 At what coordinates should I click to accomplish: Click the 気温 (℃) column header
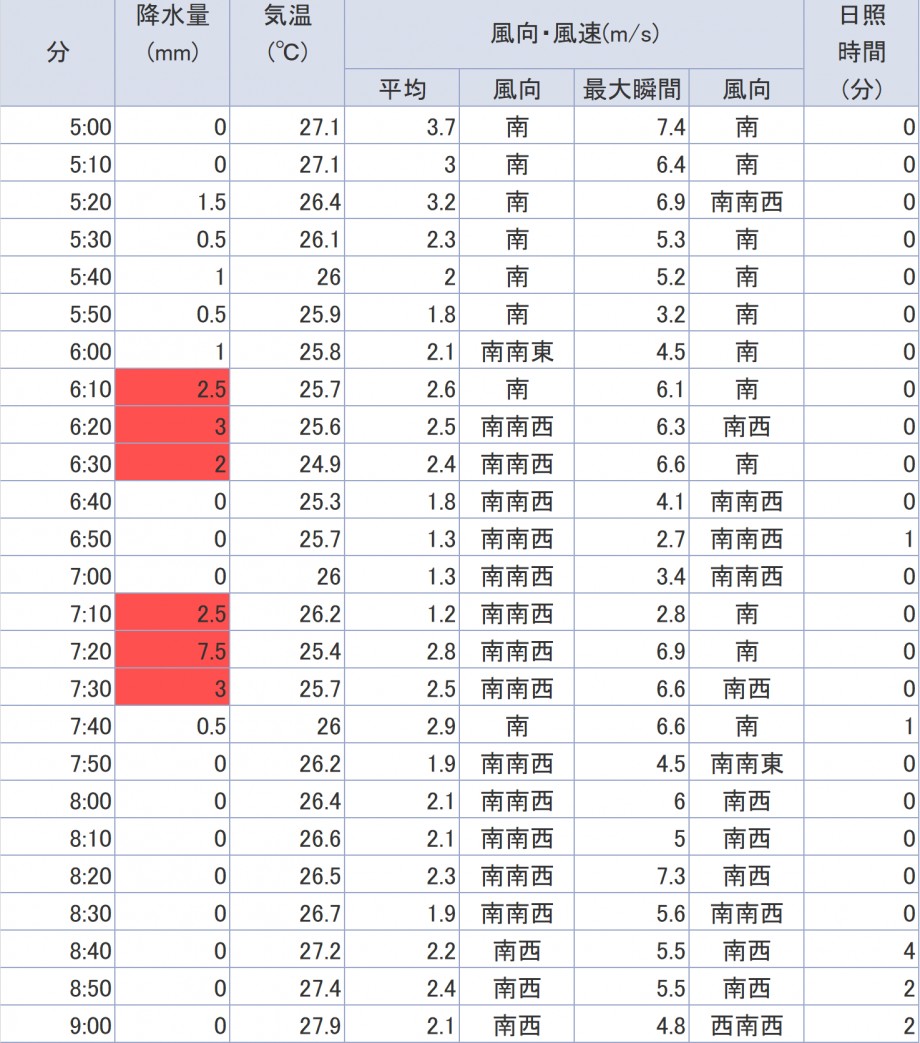287,52
